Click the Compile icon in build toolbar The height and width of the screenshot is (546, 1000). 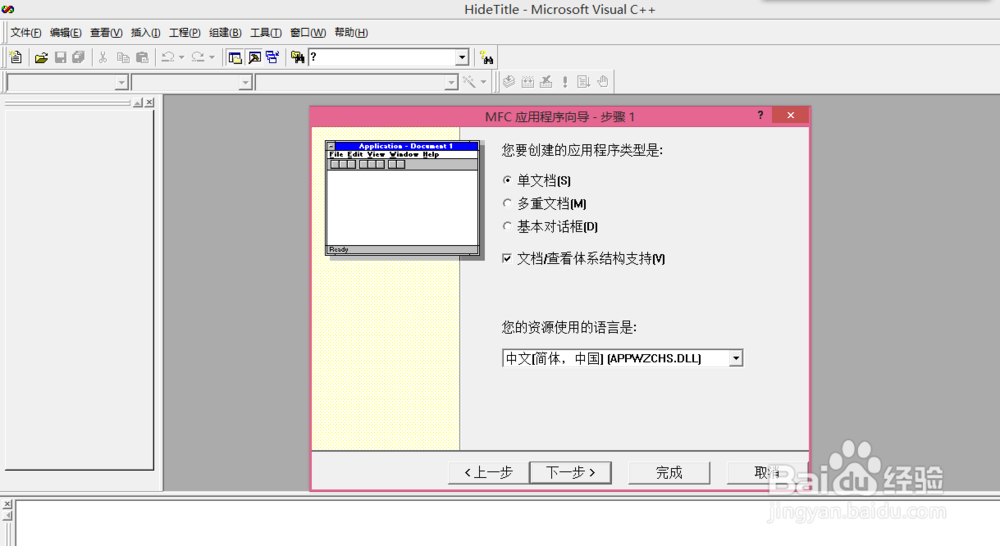[509, 82]
